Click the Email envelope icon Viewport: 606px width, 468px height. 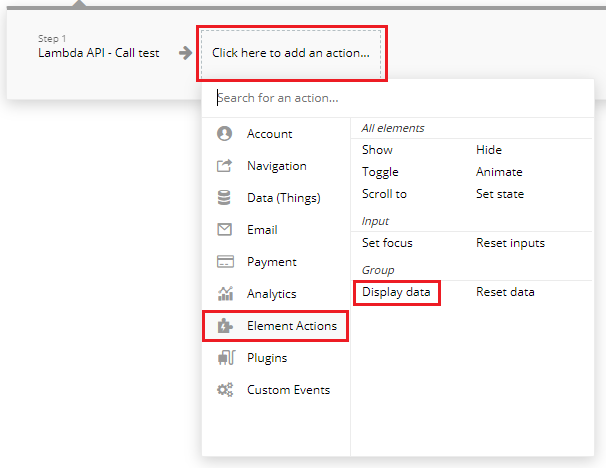click(x=225, y=230)
